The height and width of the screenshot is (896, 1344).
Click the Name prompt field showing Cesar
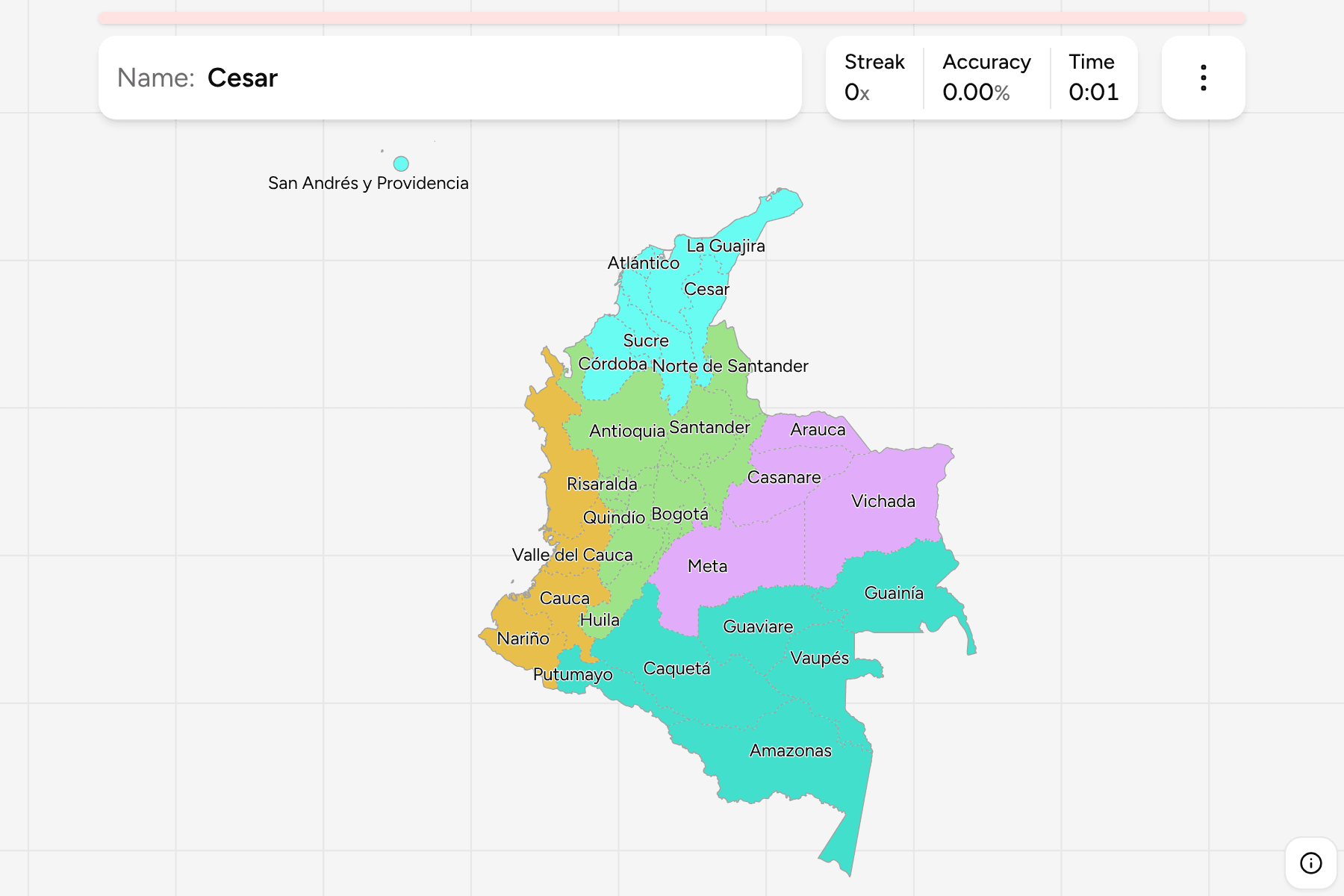[x=450, y=78]
